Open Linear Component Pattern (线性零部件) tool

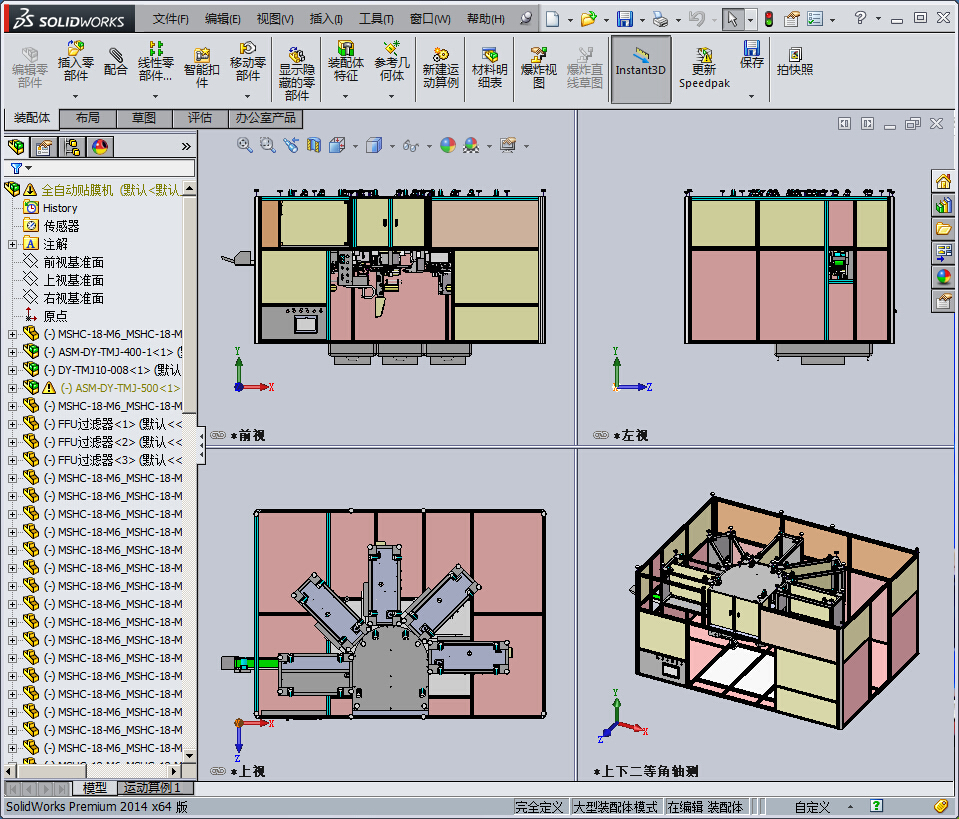click(x=155, y=61)
